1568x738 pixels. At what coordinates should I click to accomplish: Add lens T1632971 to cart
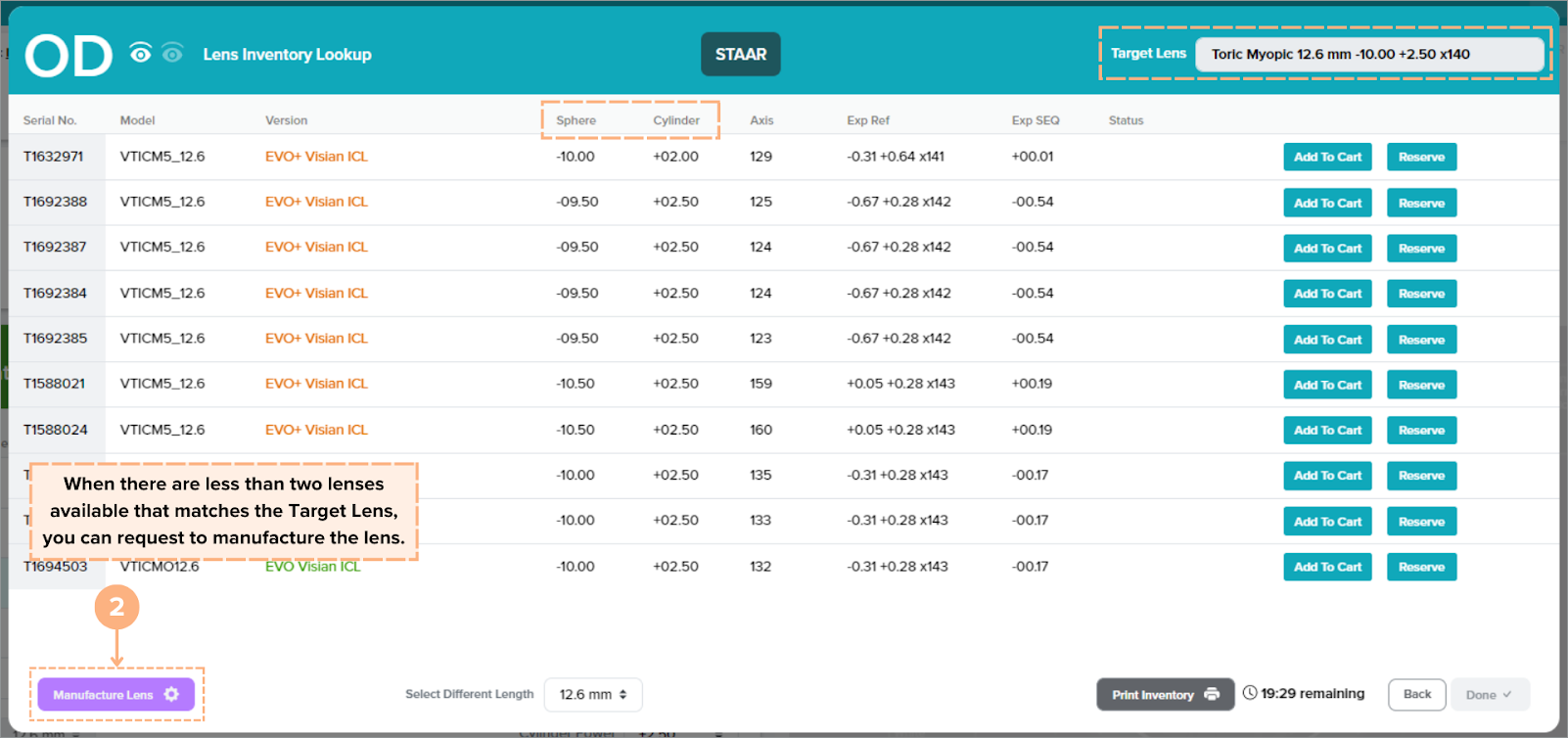(x=1327, y=157)
